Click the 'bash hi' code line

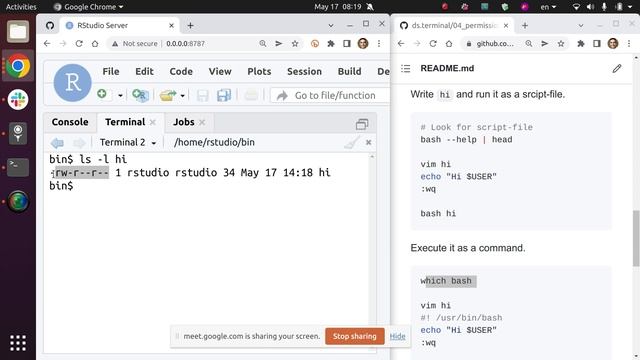point(438,213)
